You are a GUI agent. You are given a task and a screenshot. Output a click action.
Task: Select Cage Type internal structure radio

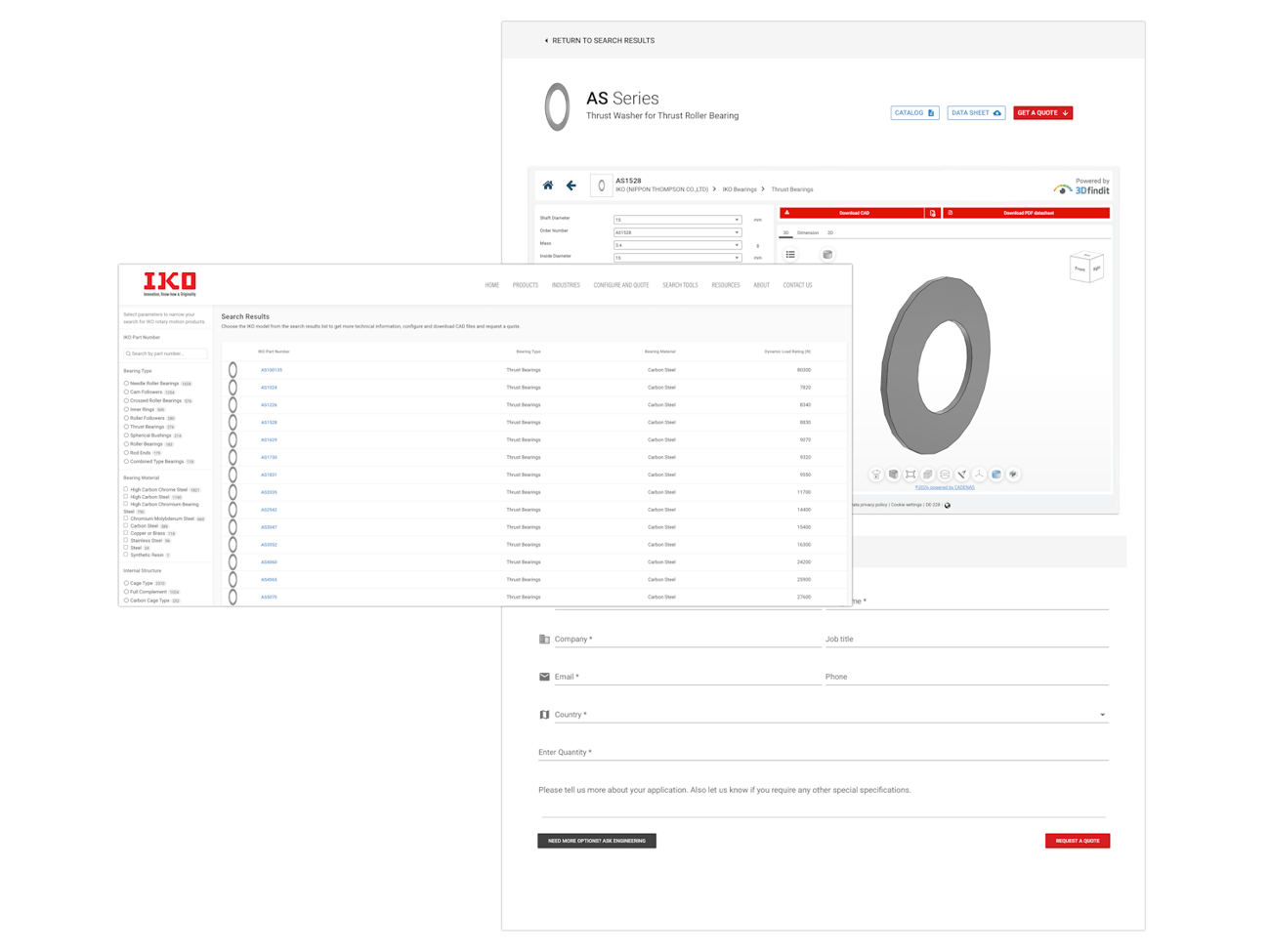tap(126, 583)
